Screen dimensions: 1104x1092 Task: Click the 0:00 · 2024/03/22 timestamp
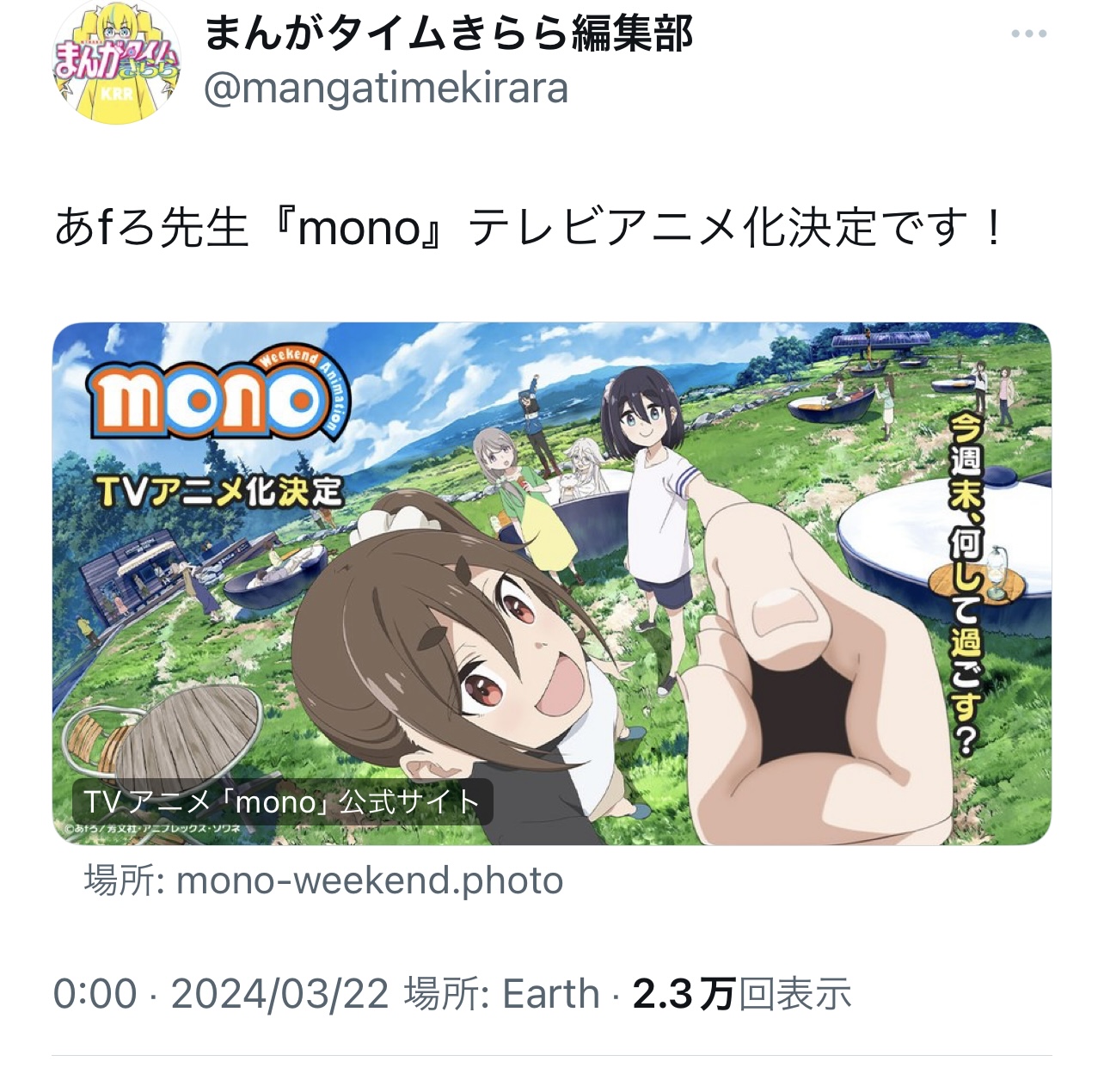221,994
